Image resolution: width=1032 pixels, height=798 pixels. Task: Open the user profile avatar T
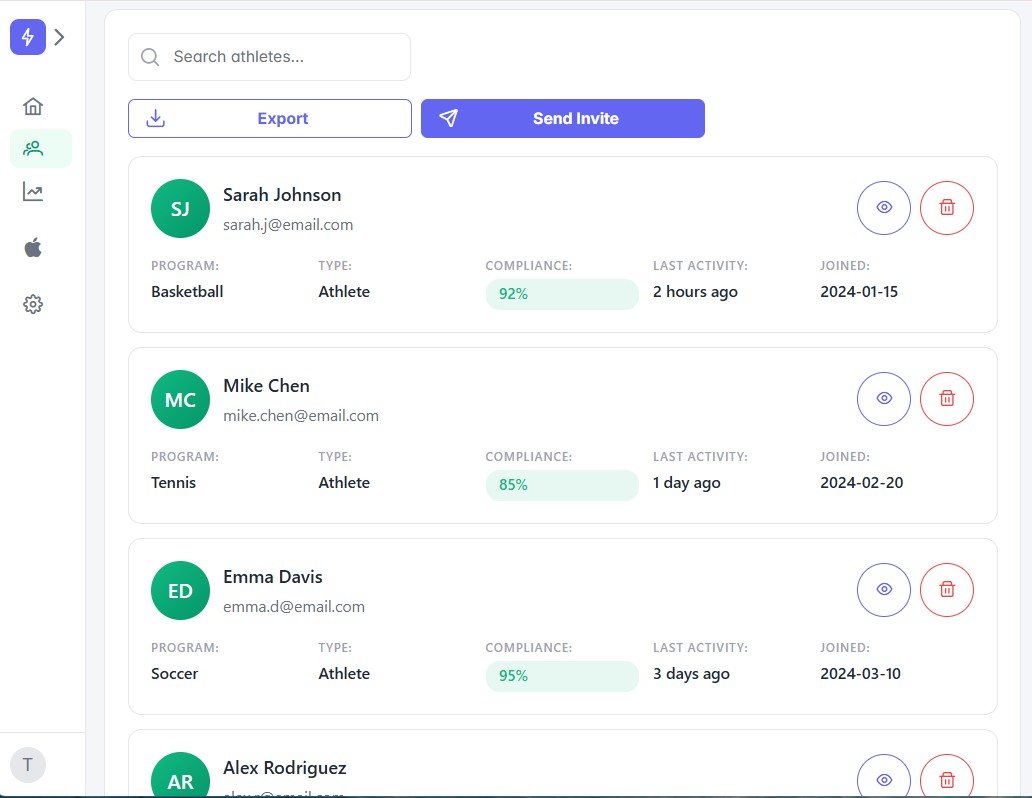(x=28, y=765)
